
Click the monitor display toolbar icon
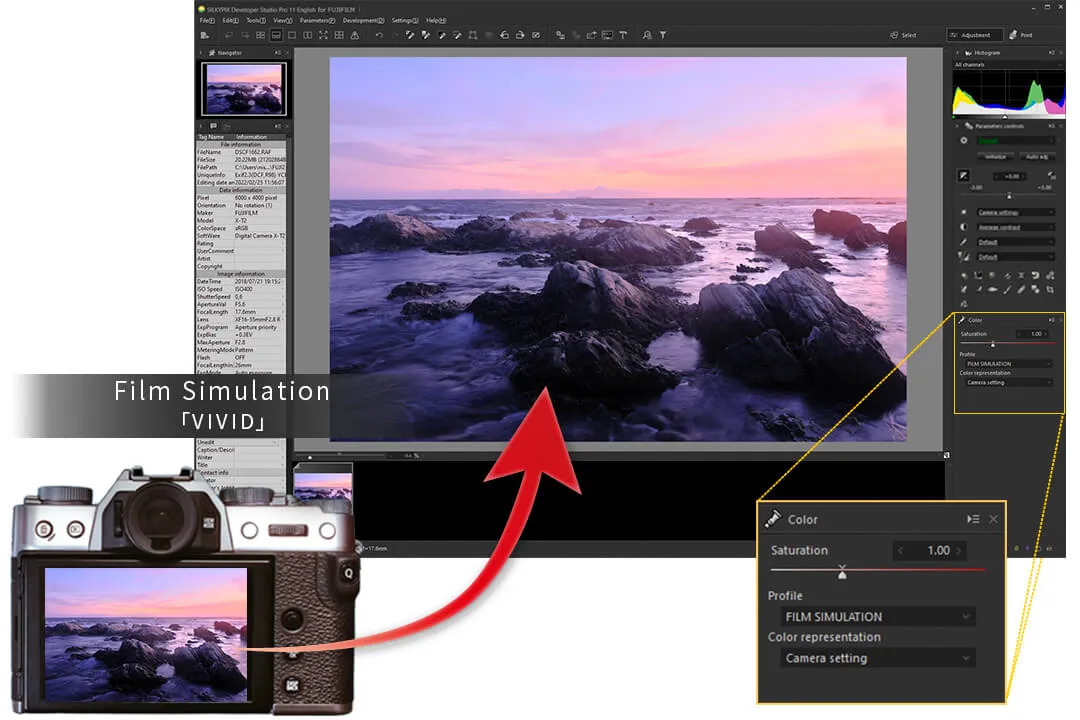pyautogui.click(x=607, y=35)
